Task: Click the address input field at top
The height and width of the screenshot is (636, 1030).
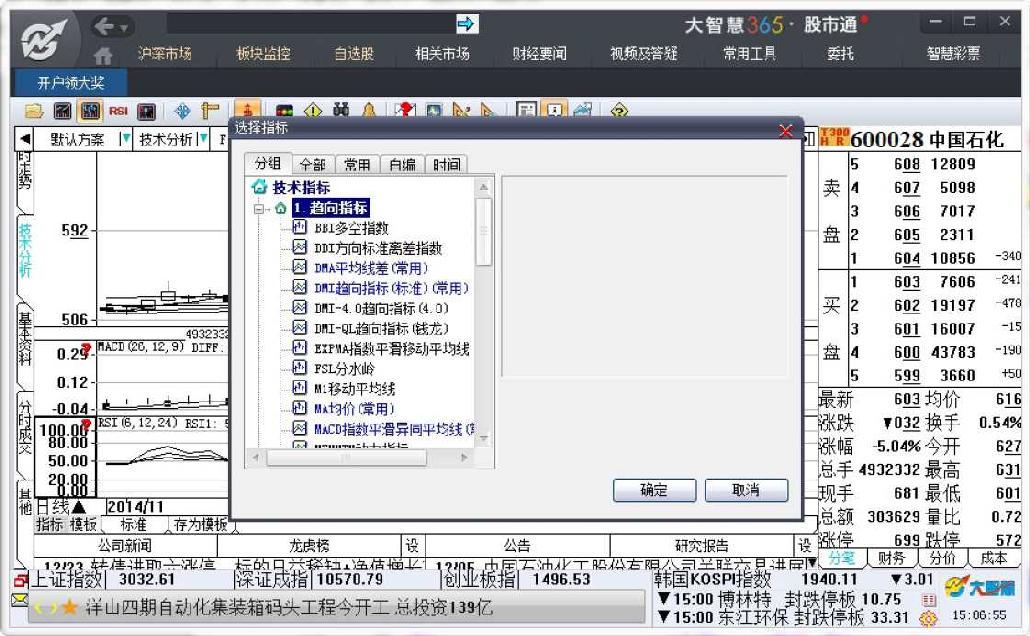Action: click(311, 24)
